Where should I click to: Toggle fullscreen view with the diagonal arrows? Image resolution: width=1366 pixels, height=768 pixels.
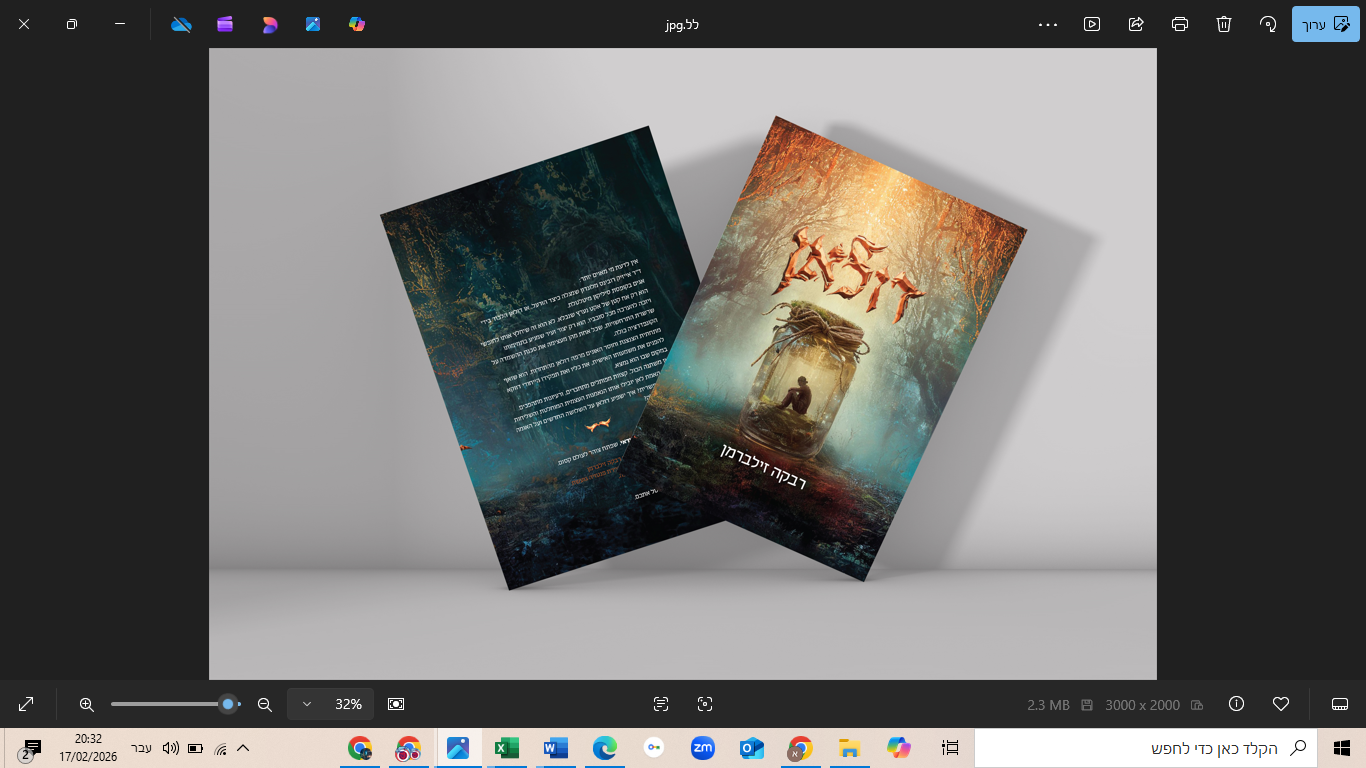24,704
